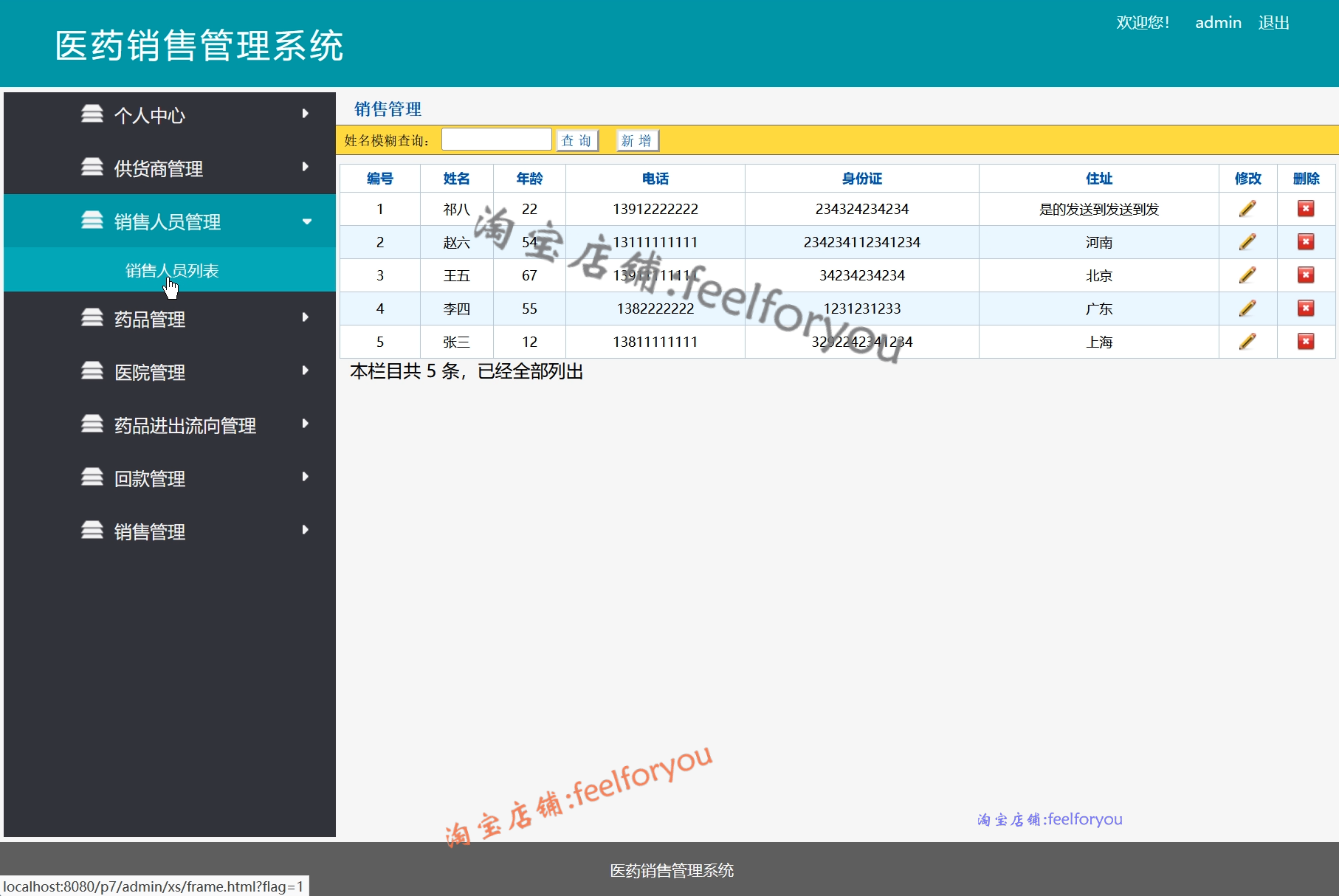Click the stack icon beside 回款管理
Screen dimensions: 1339x896
pyautogui.click(x=92, y=477)
